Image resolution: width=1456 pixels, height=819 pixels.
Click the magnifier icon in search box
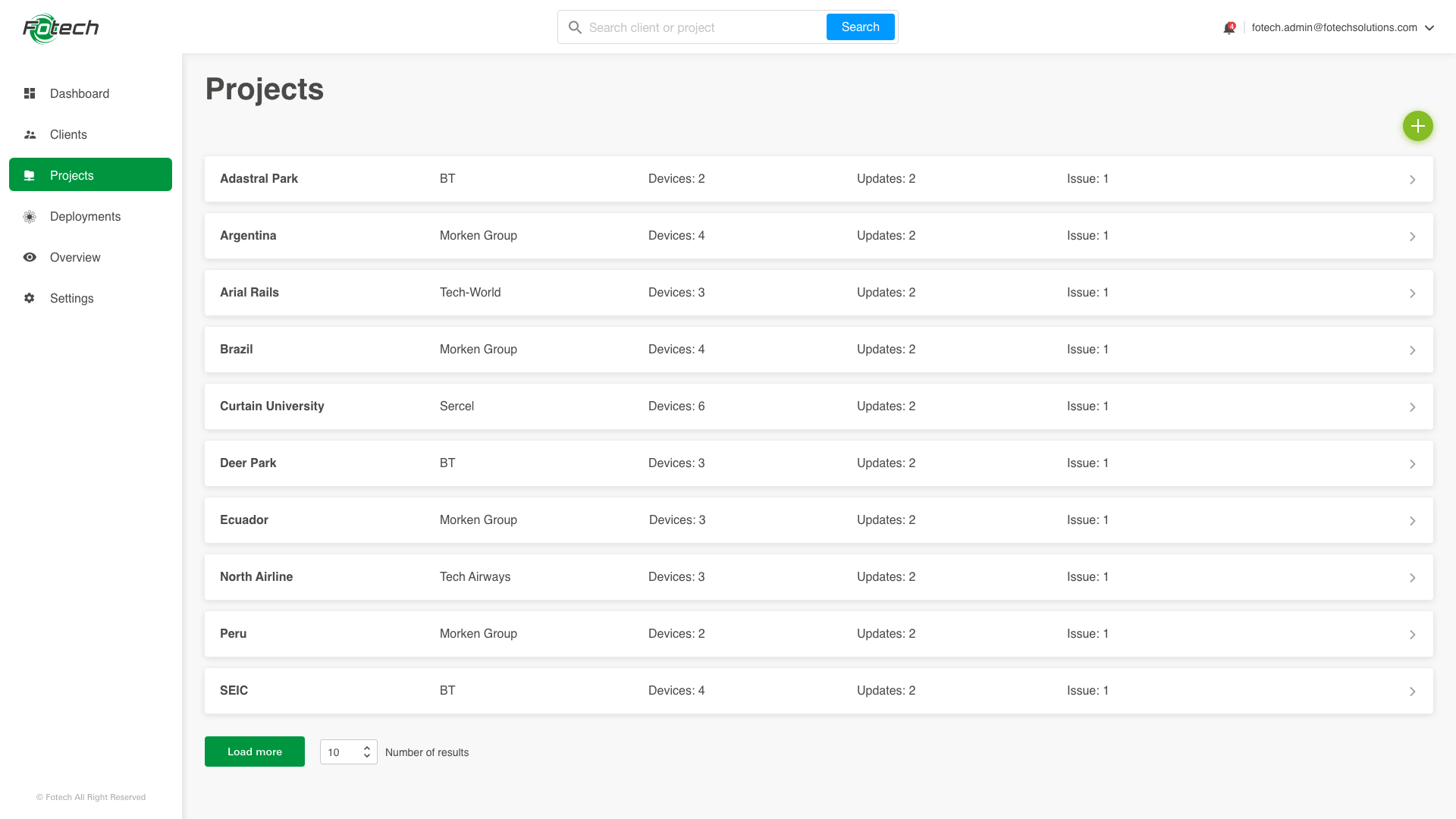point(575,27)
